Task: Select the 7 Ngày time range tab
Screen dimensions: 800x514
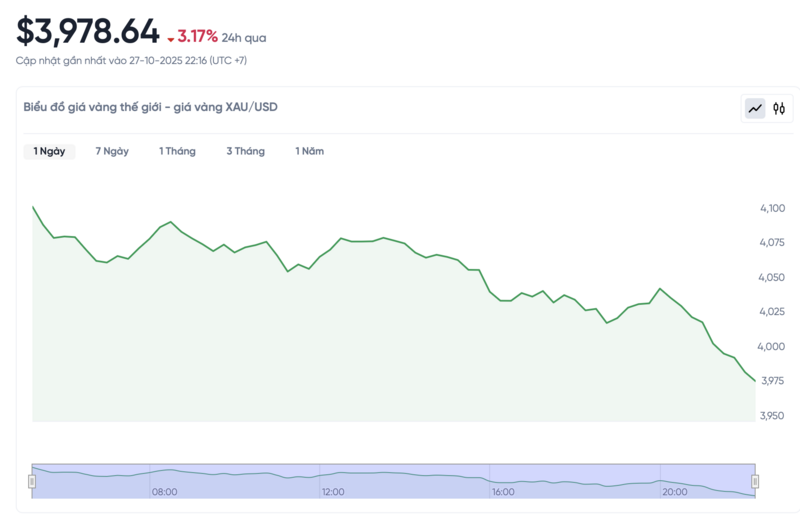Action: click(112, 151)
